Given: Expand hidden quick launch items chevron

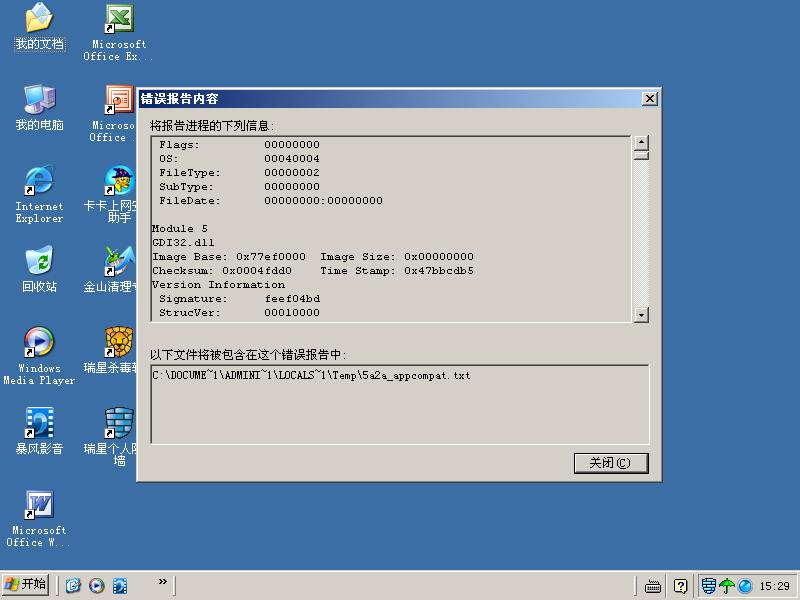Looking at the screenshot, I should [x=163, y=582].
